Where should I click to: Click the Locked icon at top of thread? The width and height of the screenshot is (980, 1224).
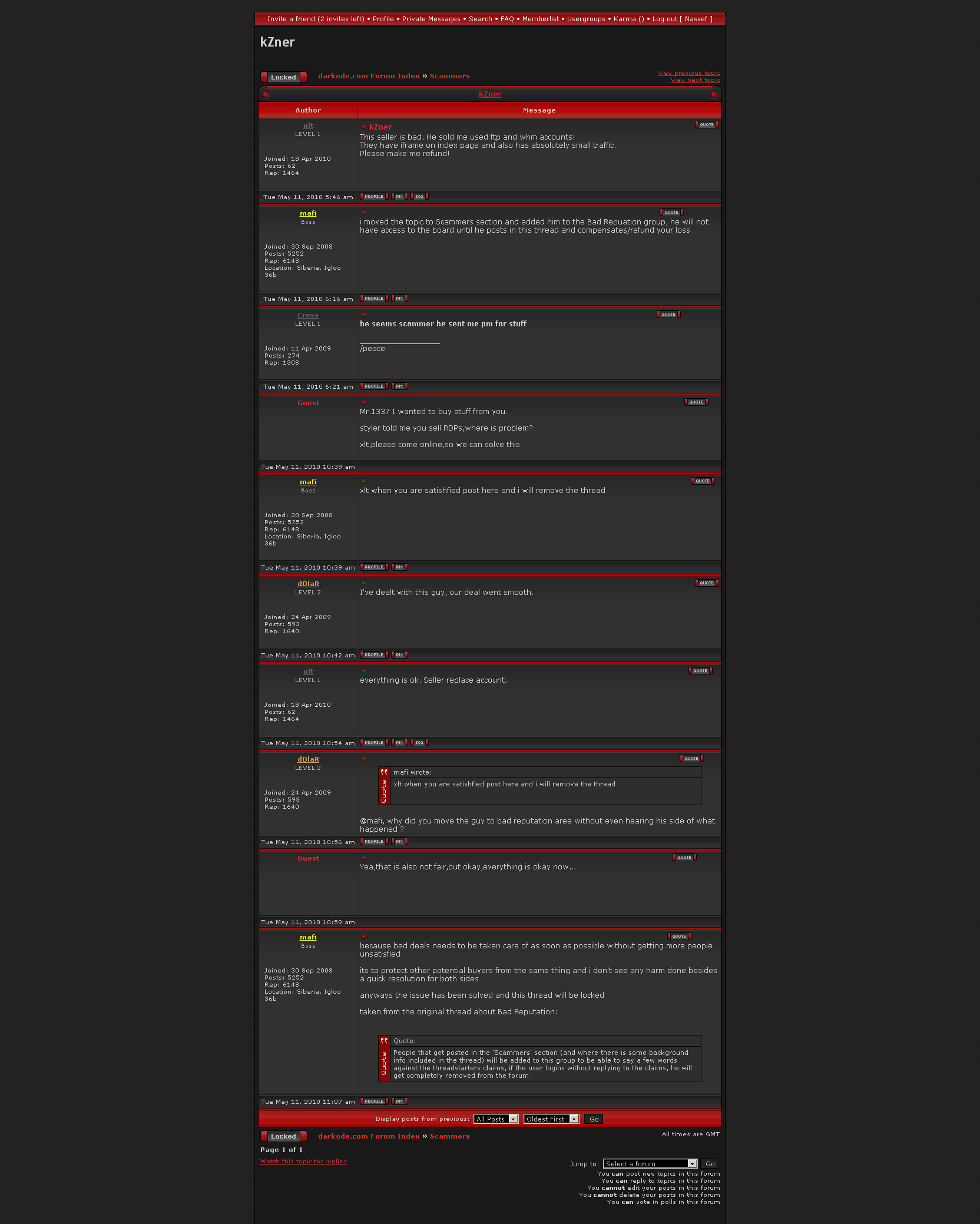(284, 77)
